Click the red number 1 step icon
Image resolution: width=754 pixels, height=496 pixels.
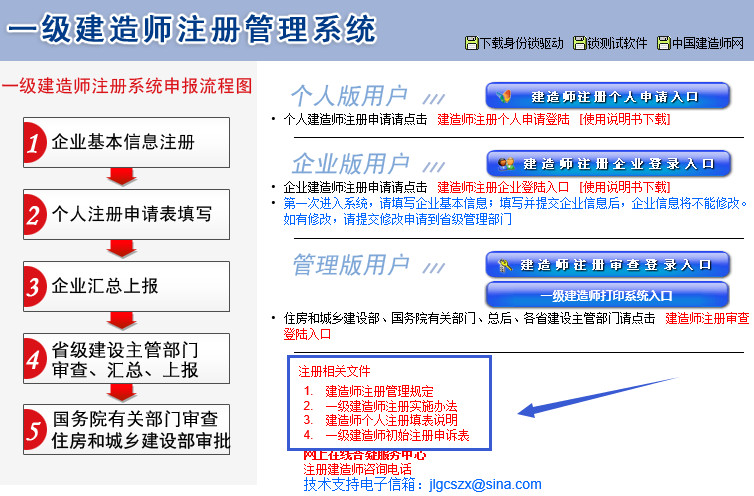click(x=36, y=143)
